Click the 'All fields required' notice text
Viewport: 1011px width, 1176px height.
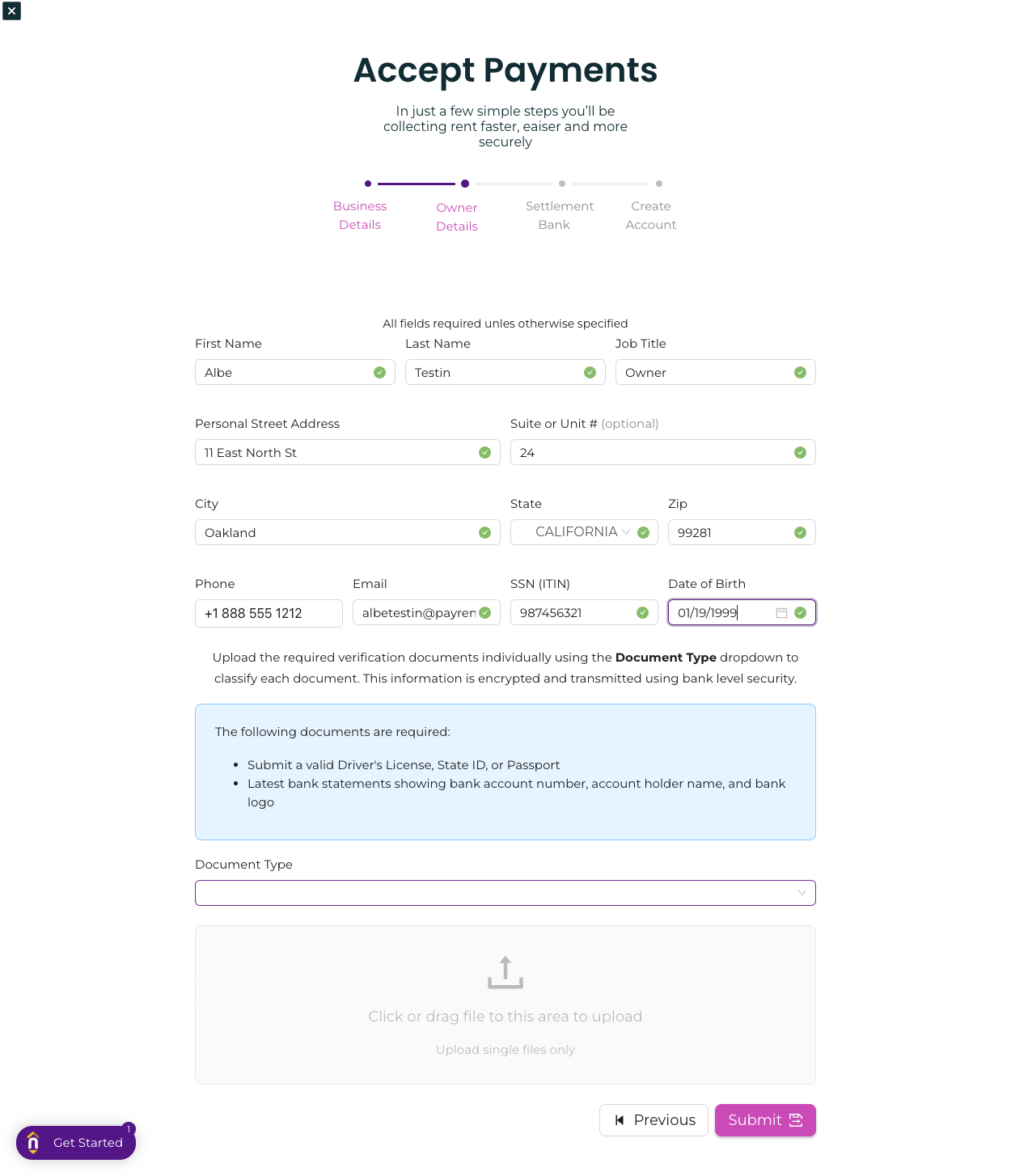click(x=505, y=324)
